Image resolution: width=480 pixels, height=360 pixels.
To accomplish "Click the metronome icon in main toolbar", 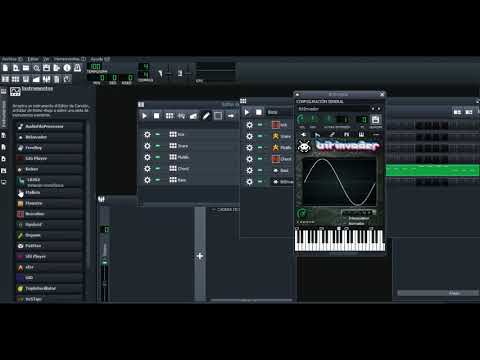I will click(x=77, y=68).
